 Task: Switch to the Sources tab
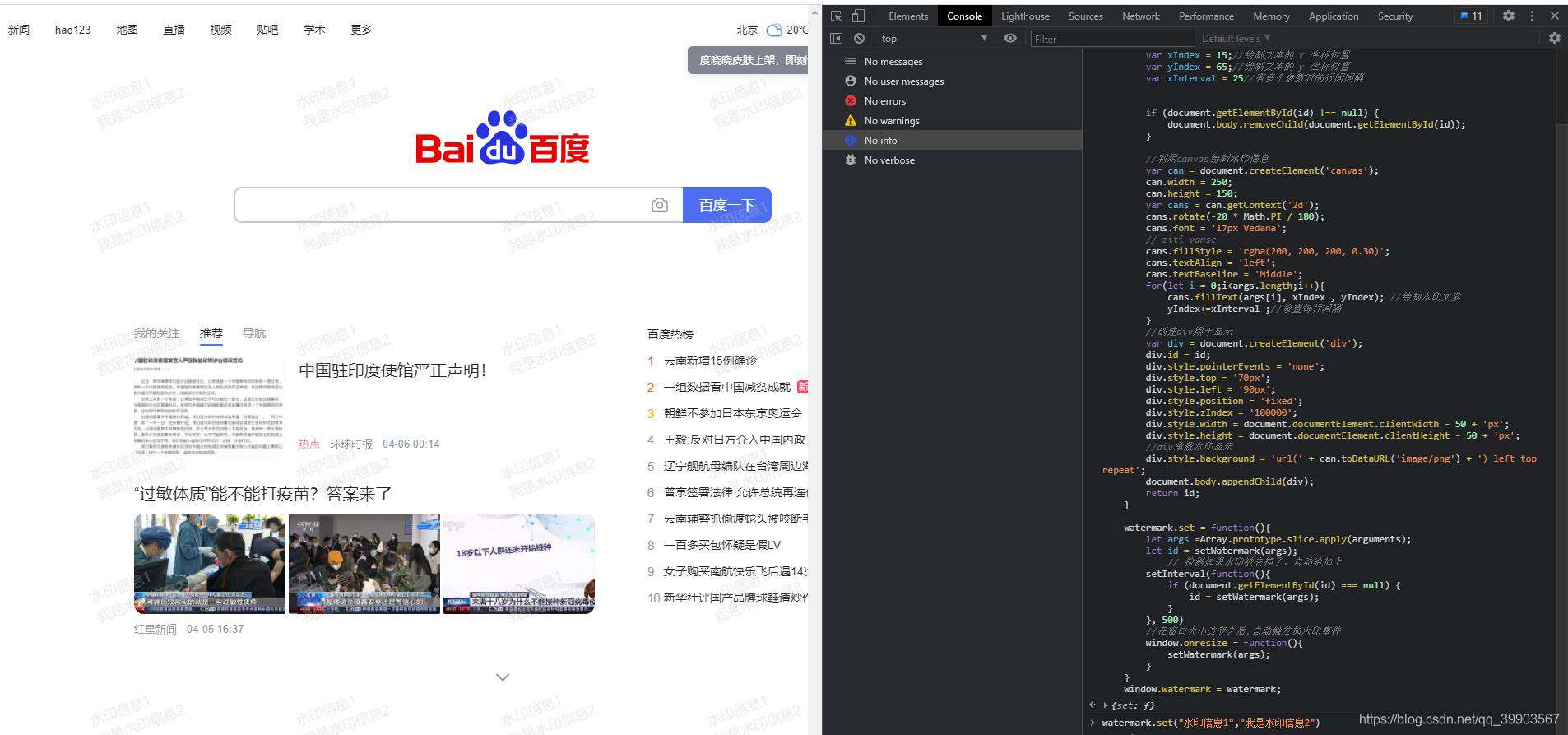(1086, 16)
